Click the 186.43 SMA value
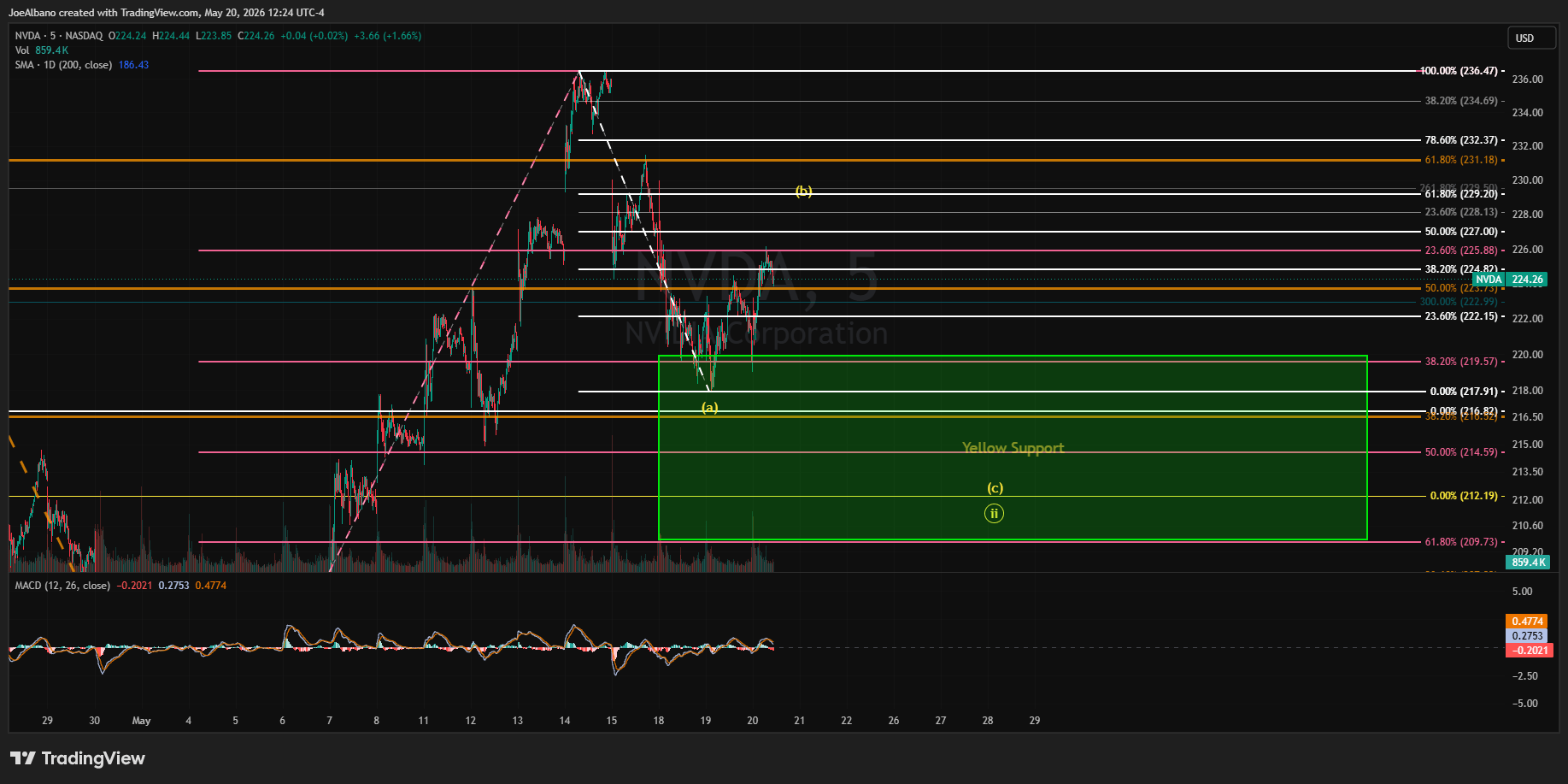This screenshot has height=784, width=1568. (133, 65)
